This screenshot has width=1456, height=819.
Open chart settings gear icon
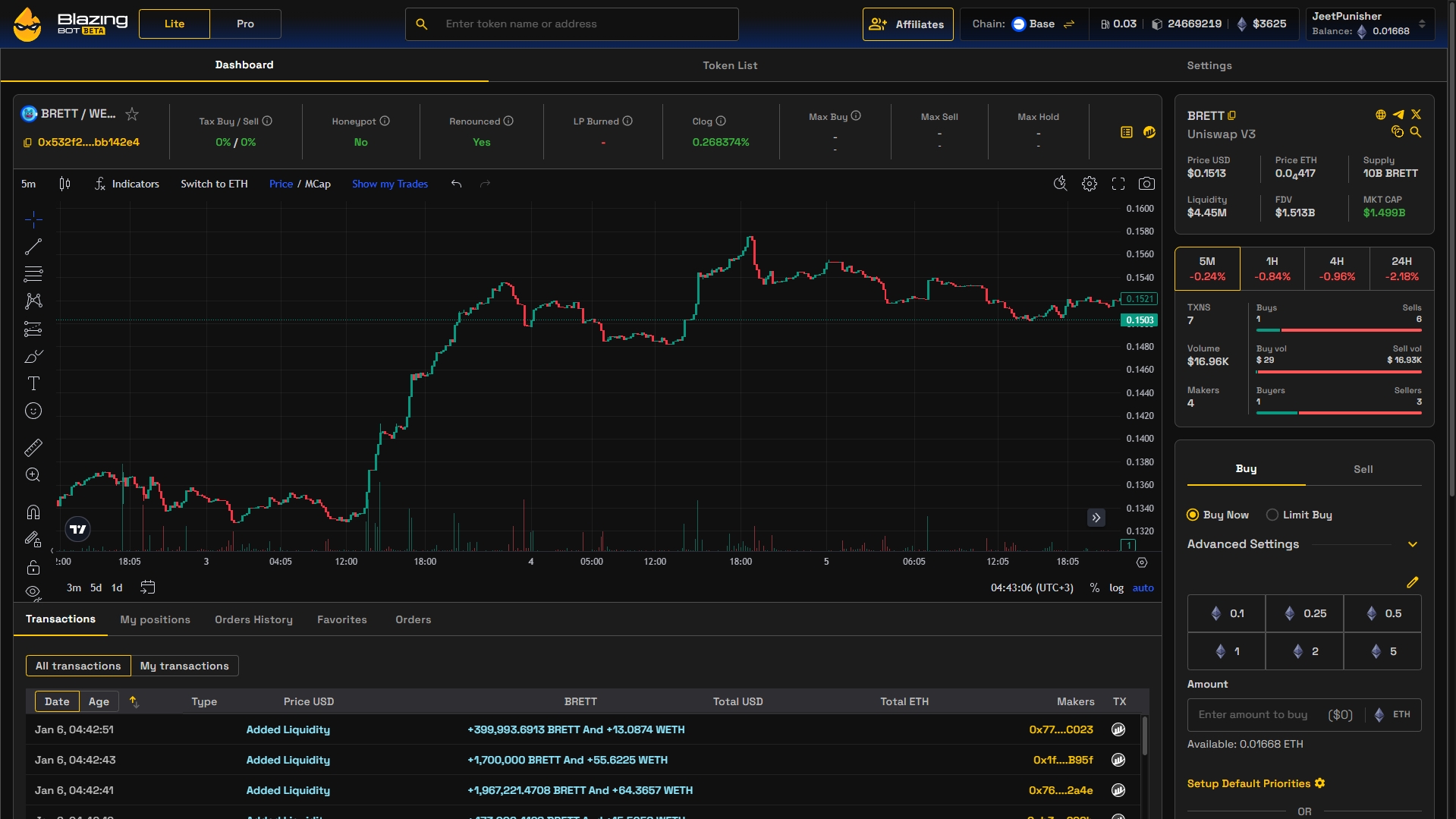1089,184
